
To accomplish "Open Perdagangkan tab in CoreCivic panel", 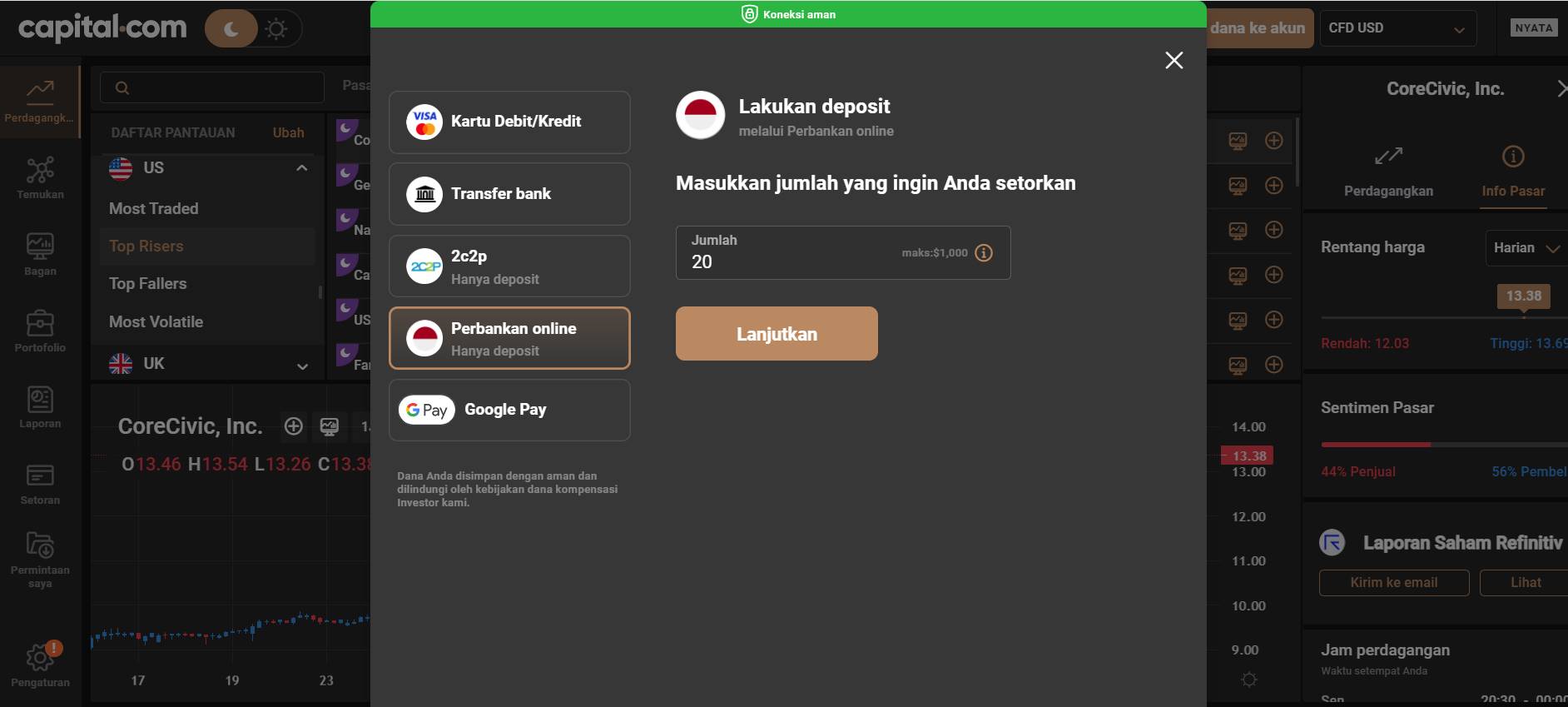I will coord(1388,173).
